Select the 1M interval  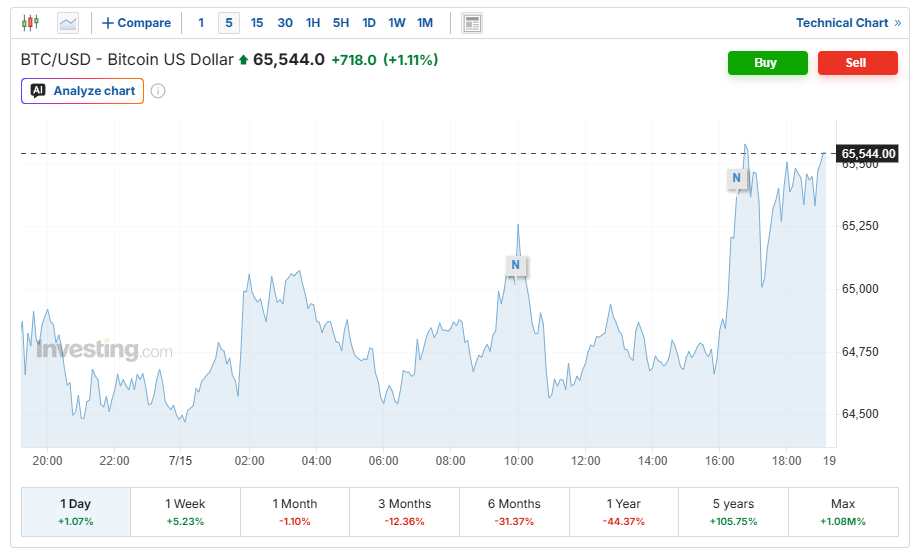(425, 23)
